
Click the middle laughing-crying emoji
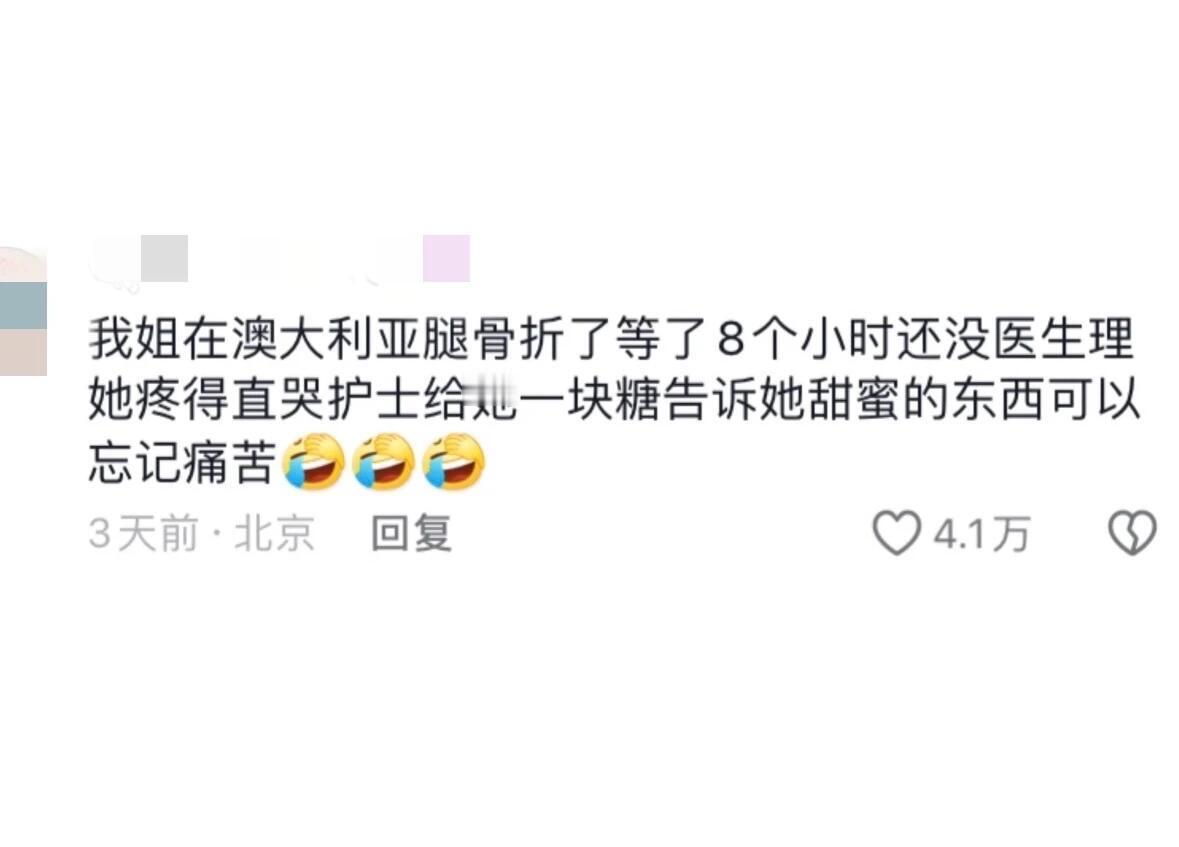pos(384,462)
